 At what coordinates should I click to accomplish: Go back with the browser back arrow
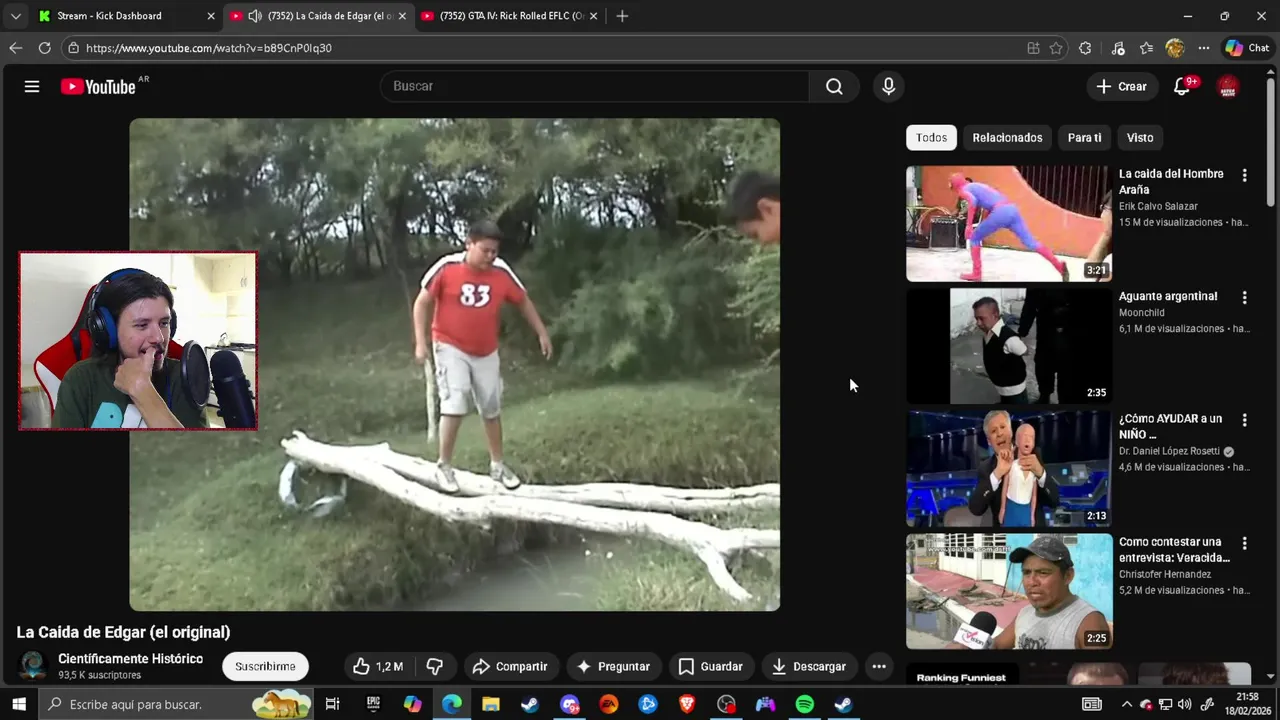(x=15, y=47)
